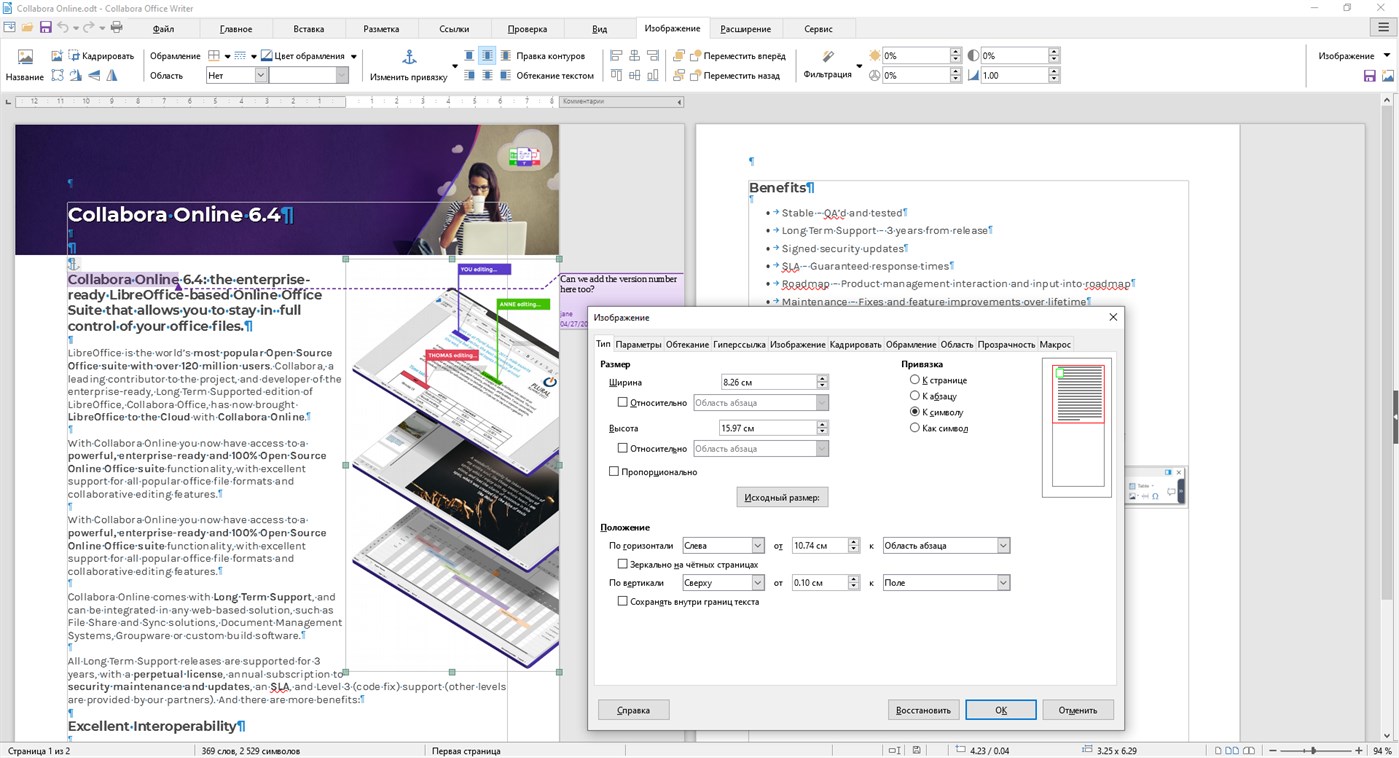Viewport: 1399px width, 758px height.
Task: Click the Переместить вперёд icon
Action: [x=680, y=56]
